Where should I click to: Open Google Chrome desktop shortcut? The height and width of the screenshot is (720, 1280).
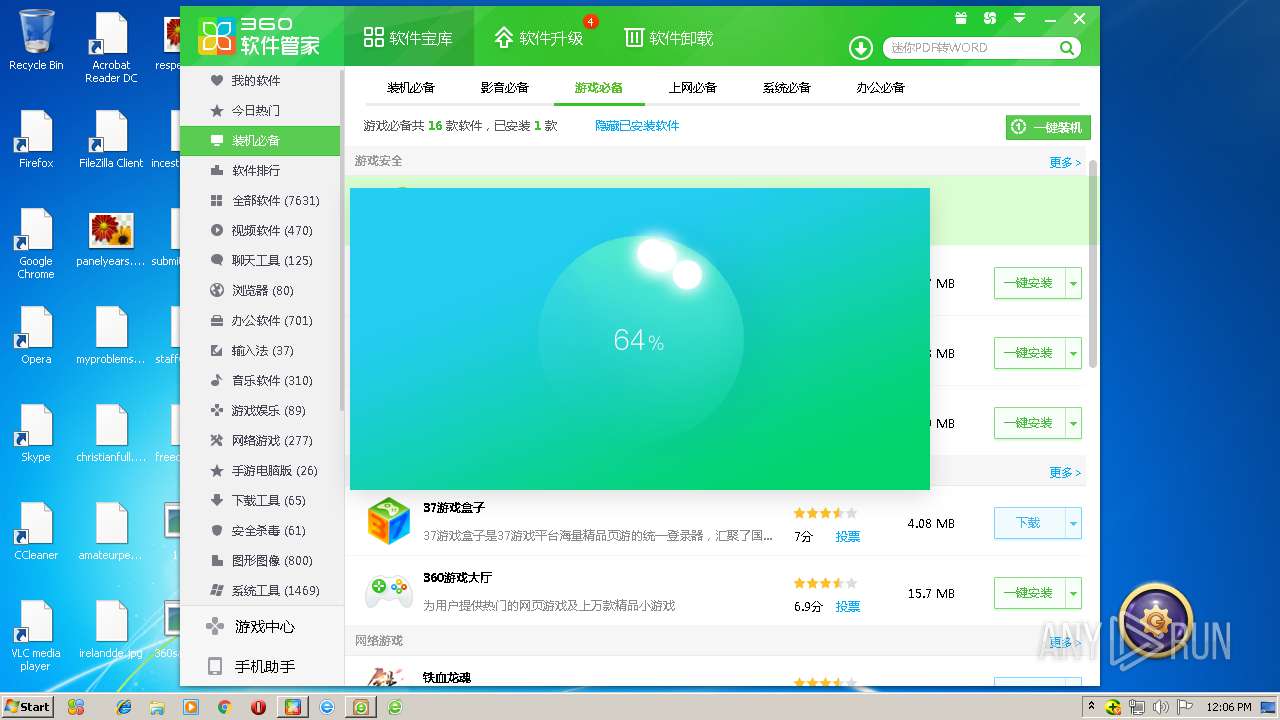tap(36, 244)
